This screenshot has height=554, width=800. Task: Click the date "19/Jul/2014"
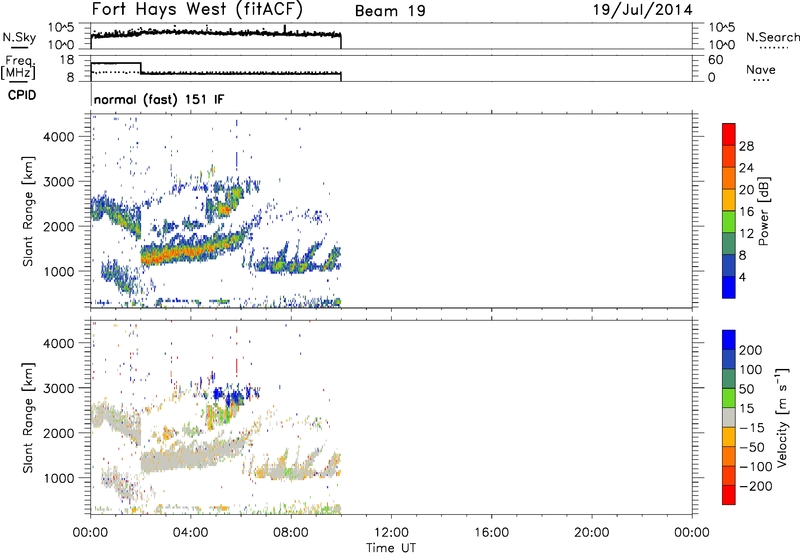643,10
